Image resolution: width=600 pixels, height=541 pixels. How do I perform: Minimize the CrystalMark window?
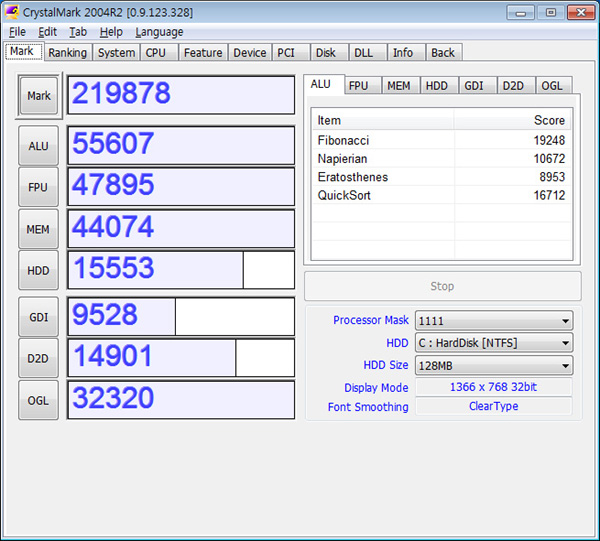tap(520, 12)
